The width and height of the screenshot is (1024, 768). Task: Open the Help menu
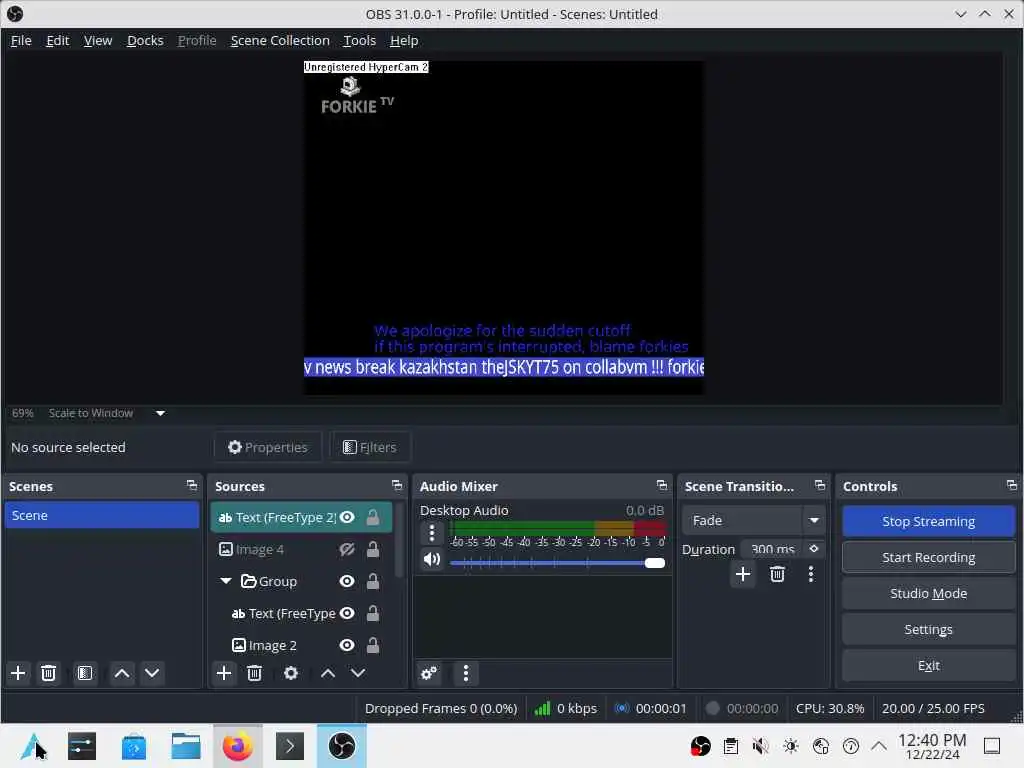[404, 40]
